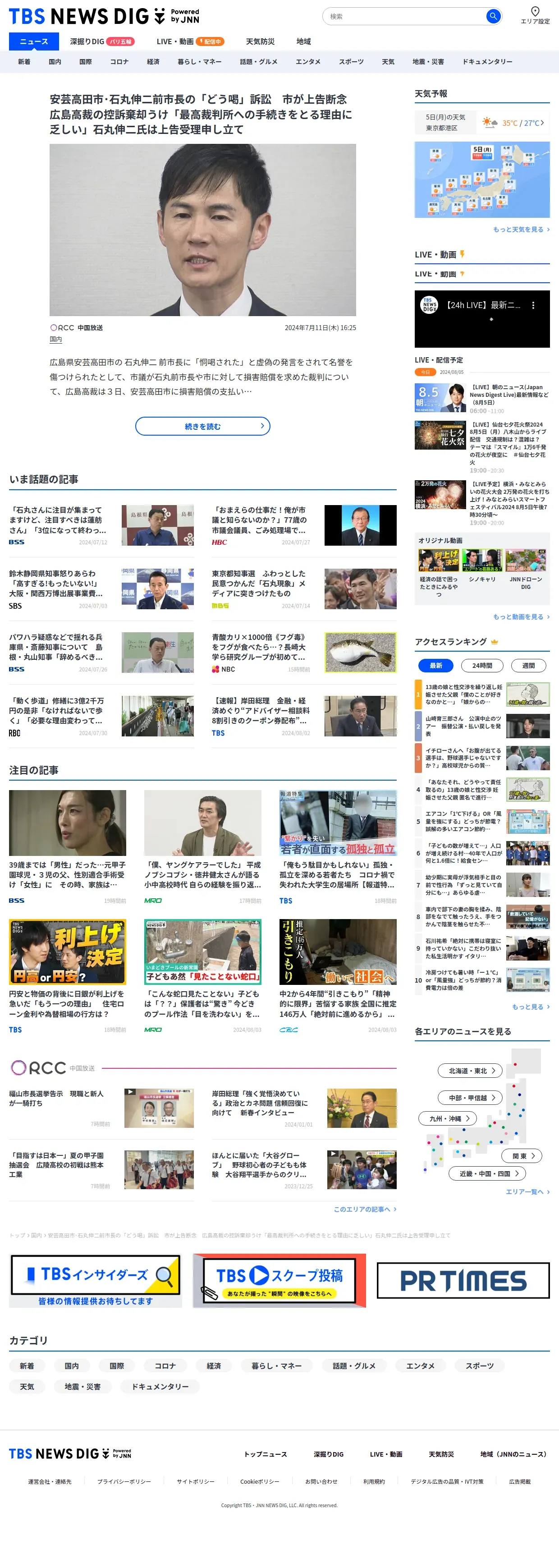Select the 暮らし・マネー category chip
The image size is (559, 1568).
pyautogui.click(x=277, y=1366)
